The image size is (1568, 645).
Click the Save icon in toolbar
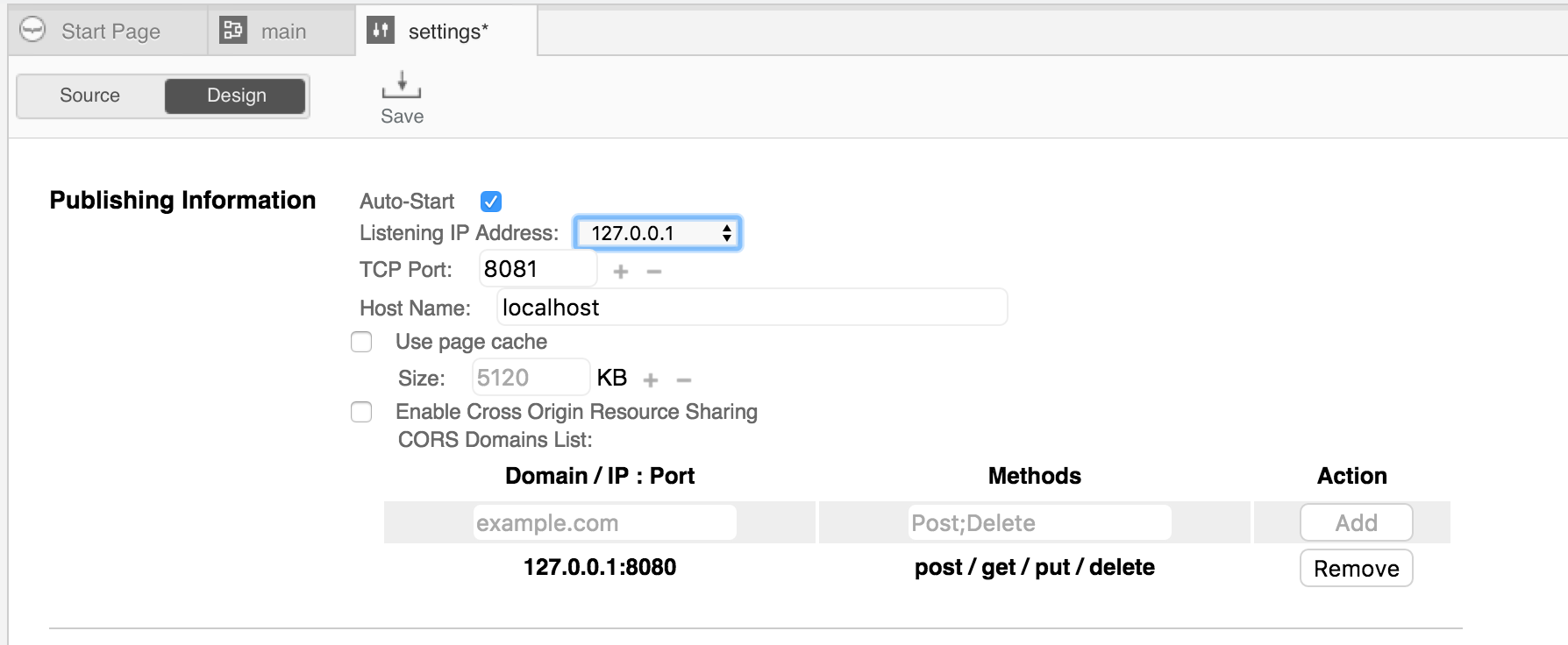point(402,85)
